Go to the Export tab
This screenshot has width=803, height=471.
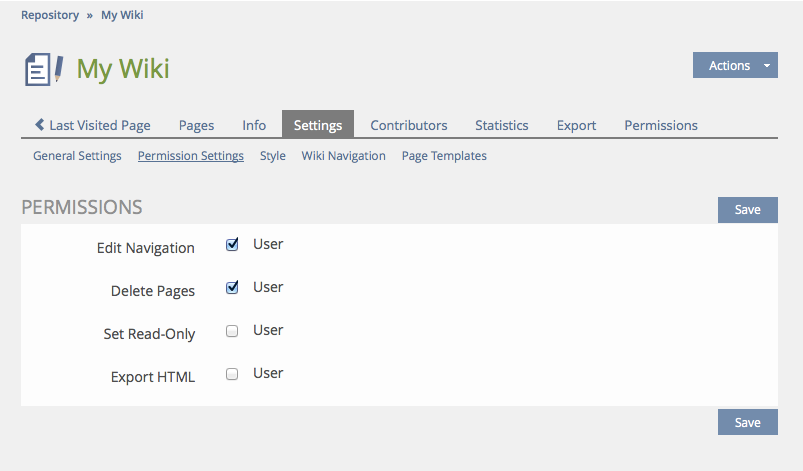pyautogui.click(x=576, y=125)
